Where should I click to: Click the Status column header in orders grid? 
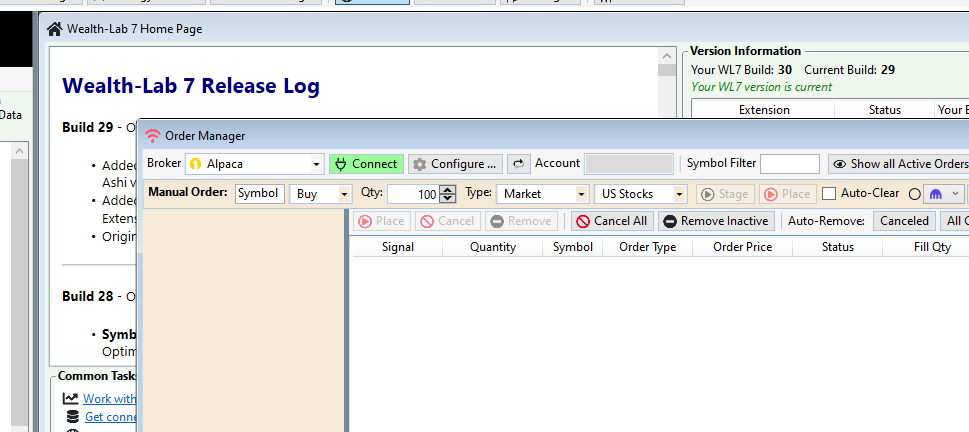837,247
